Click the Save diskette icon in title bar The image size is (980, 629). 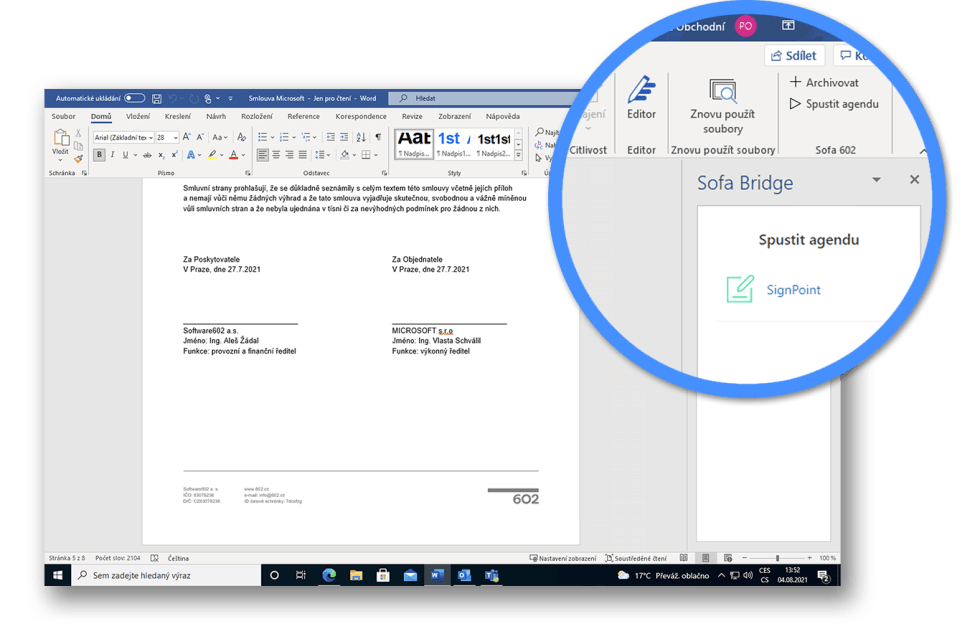[x=157, y=98]
